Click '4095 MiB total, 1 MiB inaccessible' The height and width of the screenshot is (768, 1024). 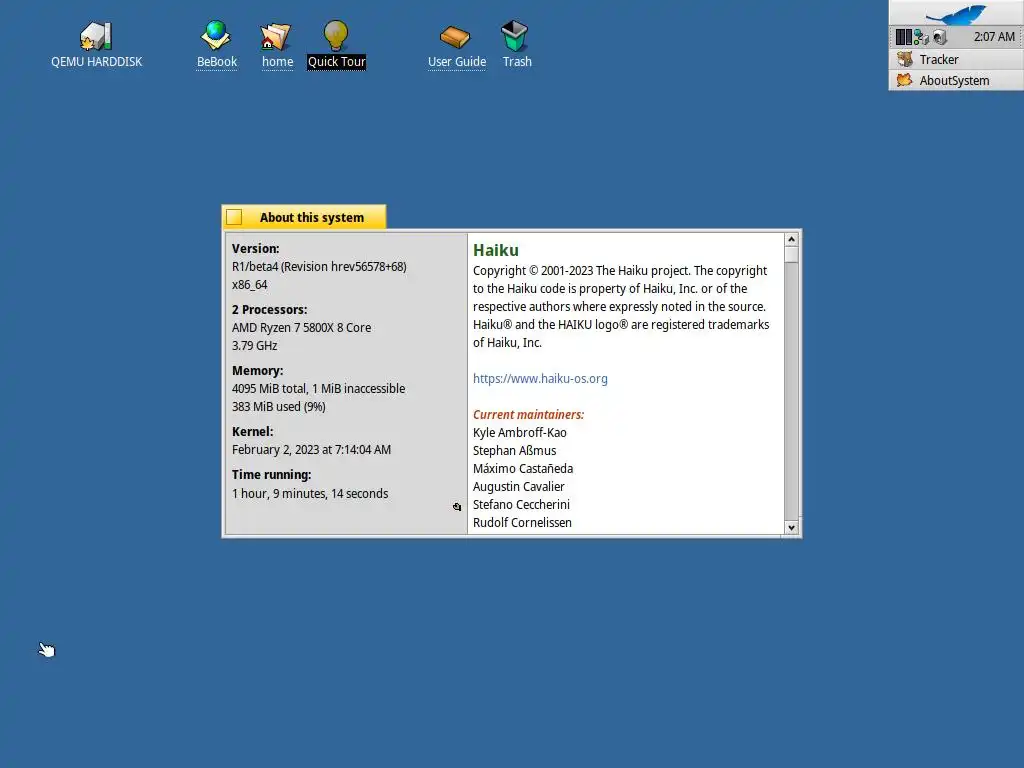[x=319, y=389]
